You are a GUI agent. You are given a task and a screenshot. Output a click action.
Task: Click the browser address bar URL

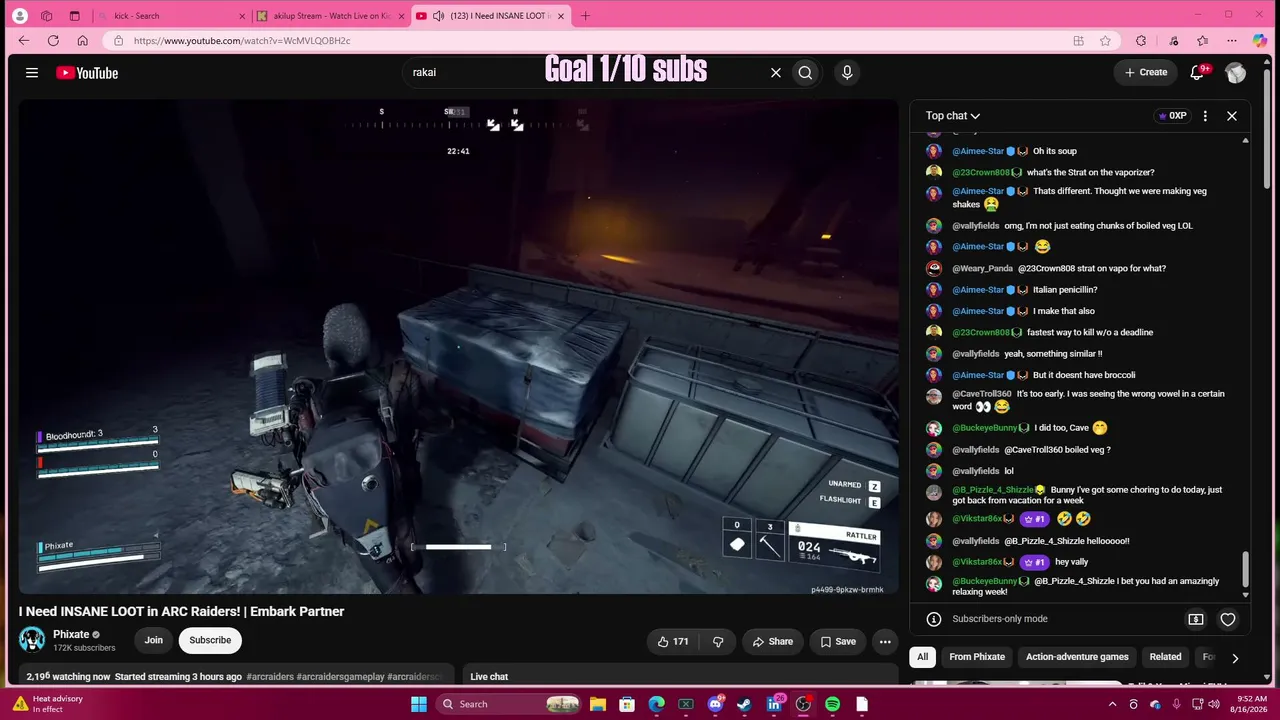pos(242,41)
